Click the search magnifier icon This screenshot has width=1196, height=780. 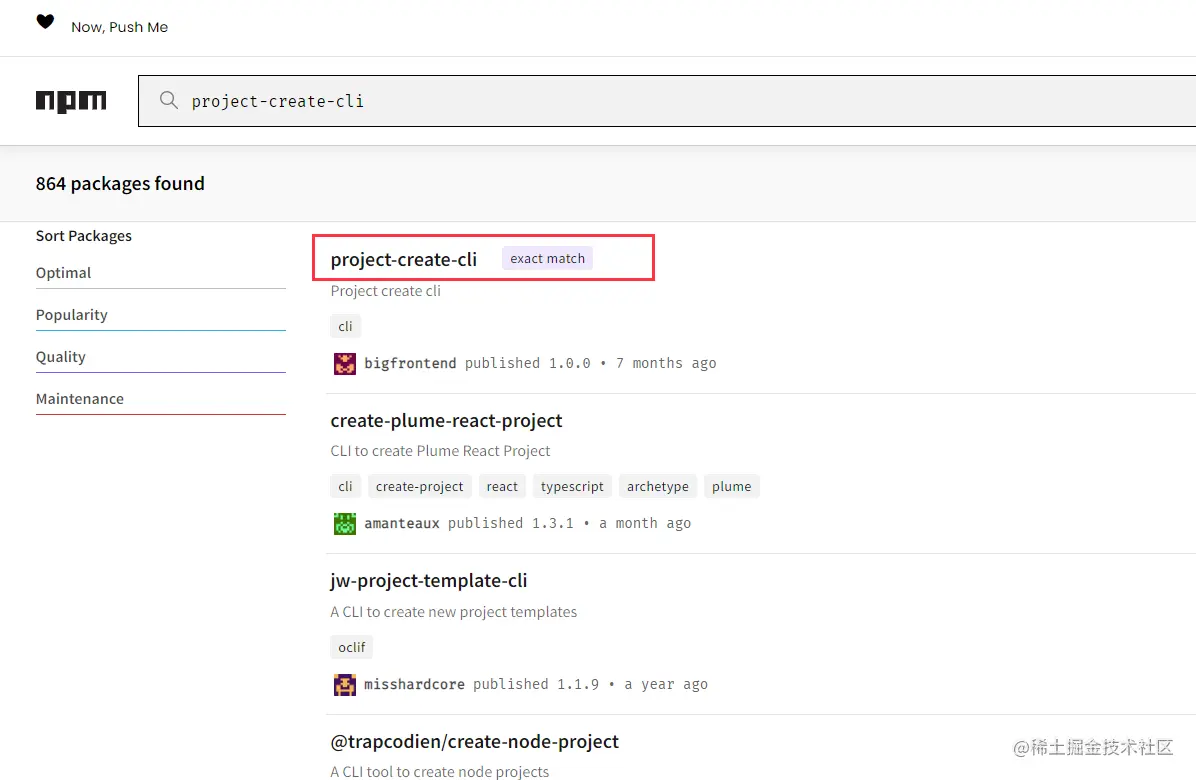[169, 100]
